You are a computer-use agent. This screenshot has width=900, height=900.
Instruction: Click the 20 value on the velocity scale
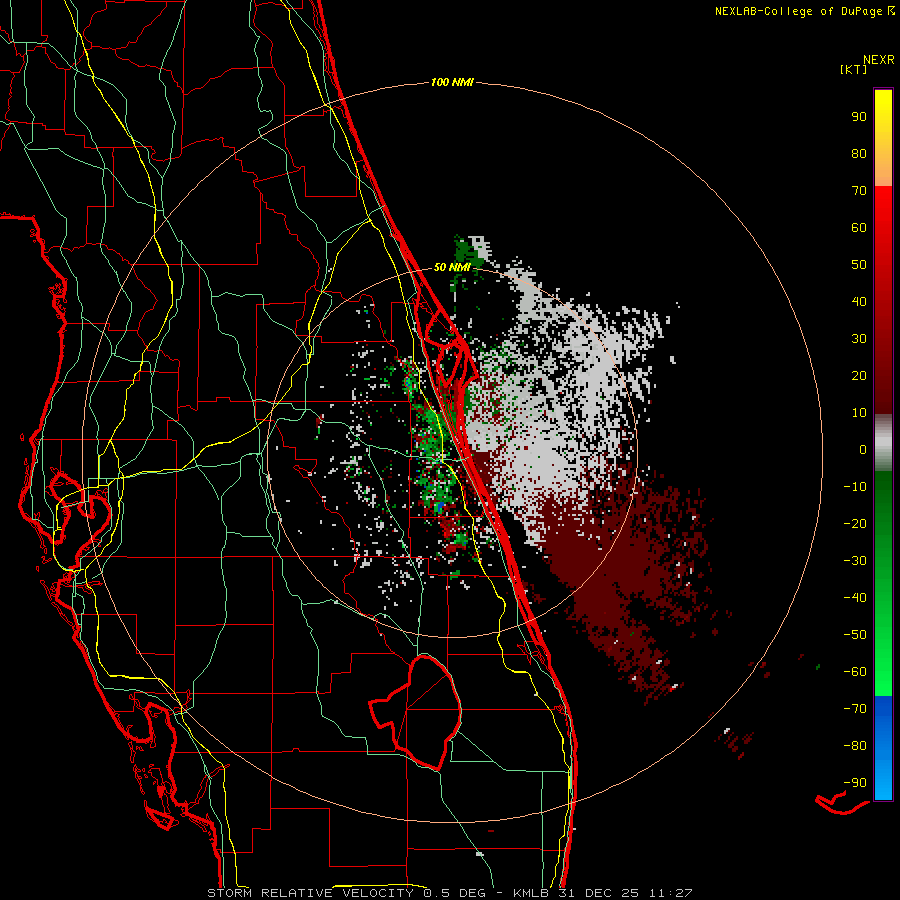(x=859, y=375)
